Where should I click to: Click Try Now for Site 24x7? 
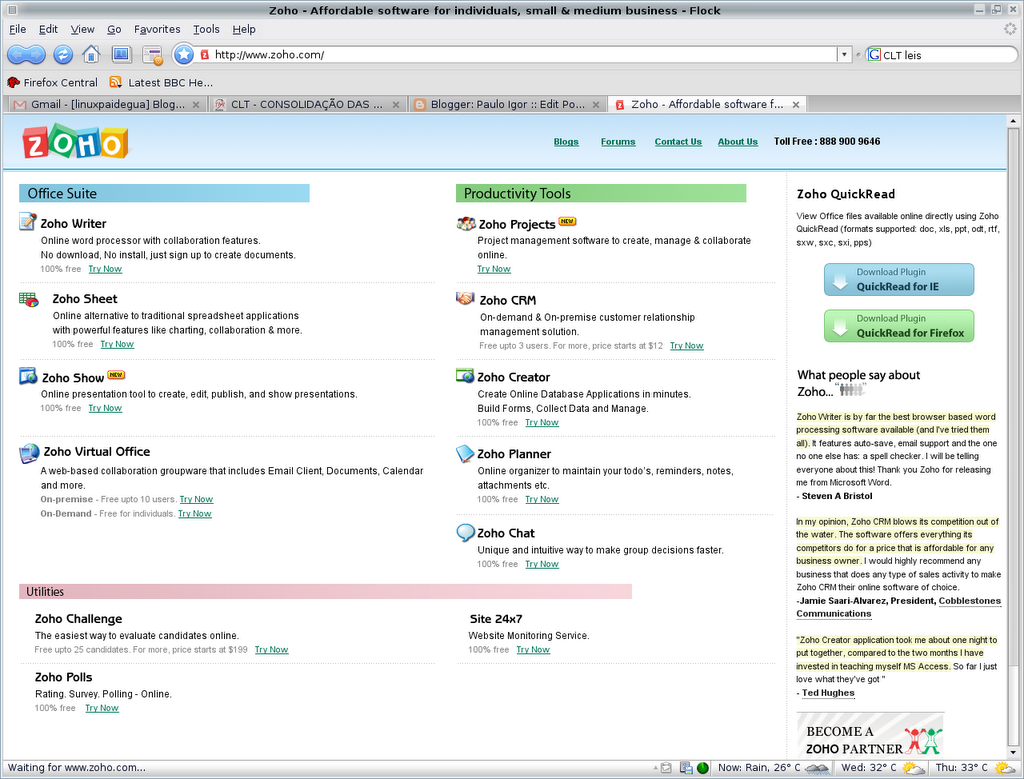[x=533, y=650]
